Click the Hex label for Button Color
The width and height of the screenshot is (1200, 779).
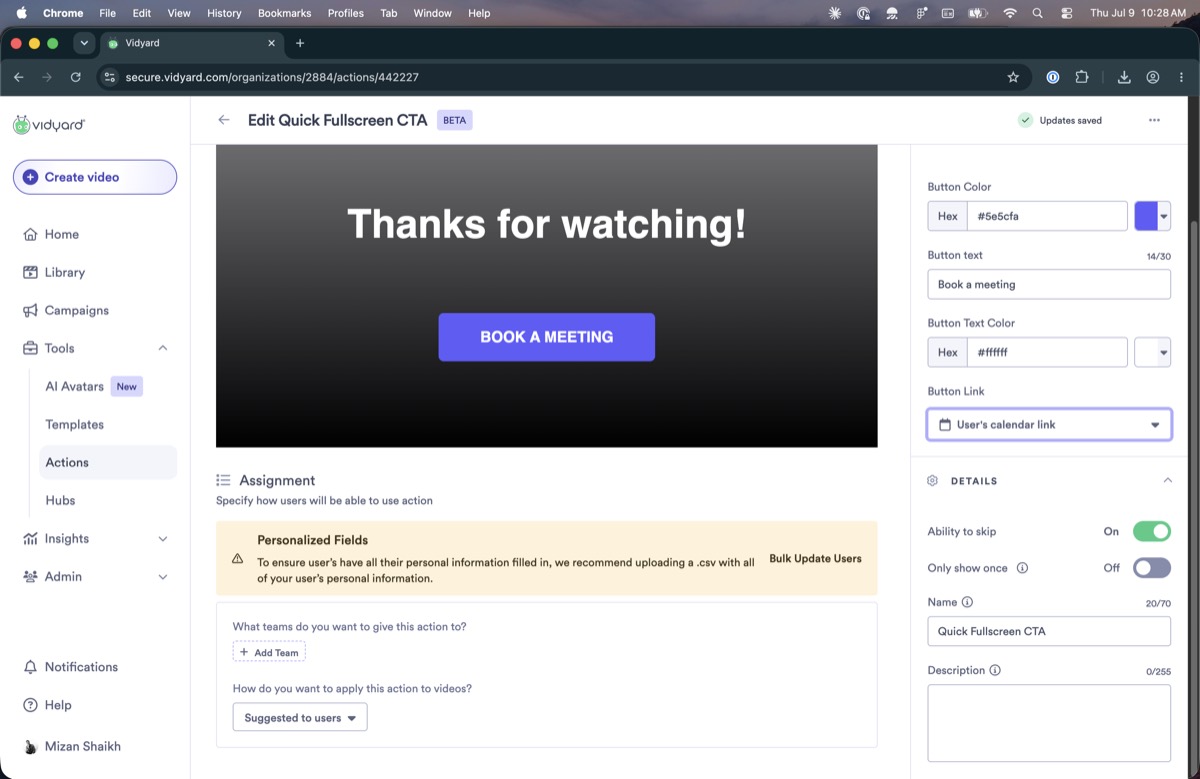tap(947, 216)
